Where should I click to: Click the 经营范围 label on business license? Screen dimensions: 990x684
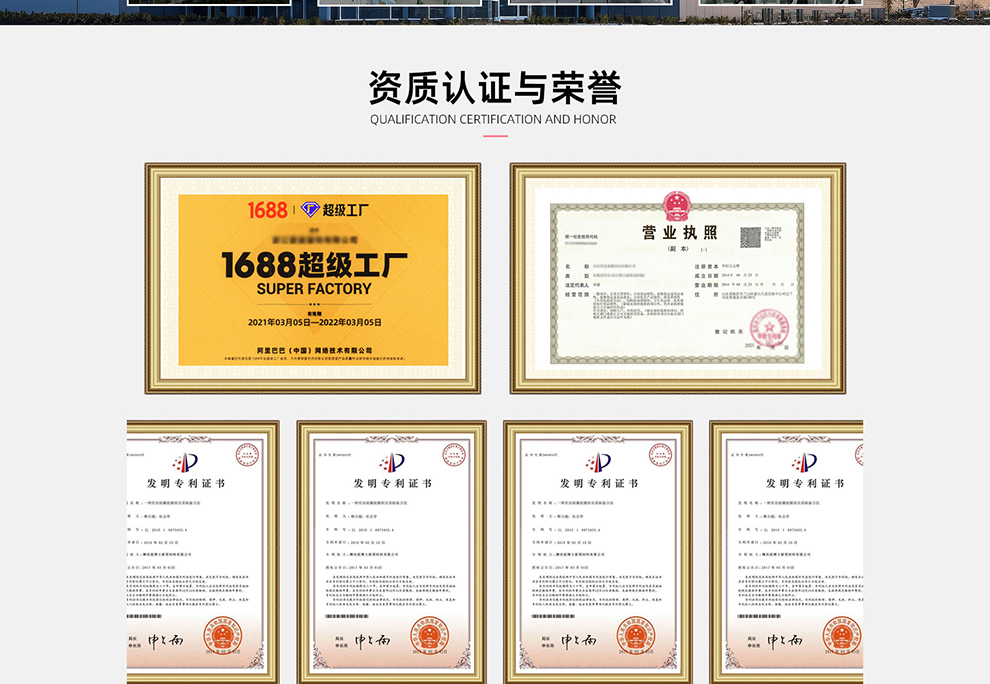tap(577, 294)
